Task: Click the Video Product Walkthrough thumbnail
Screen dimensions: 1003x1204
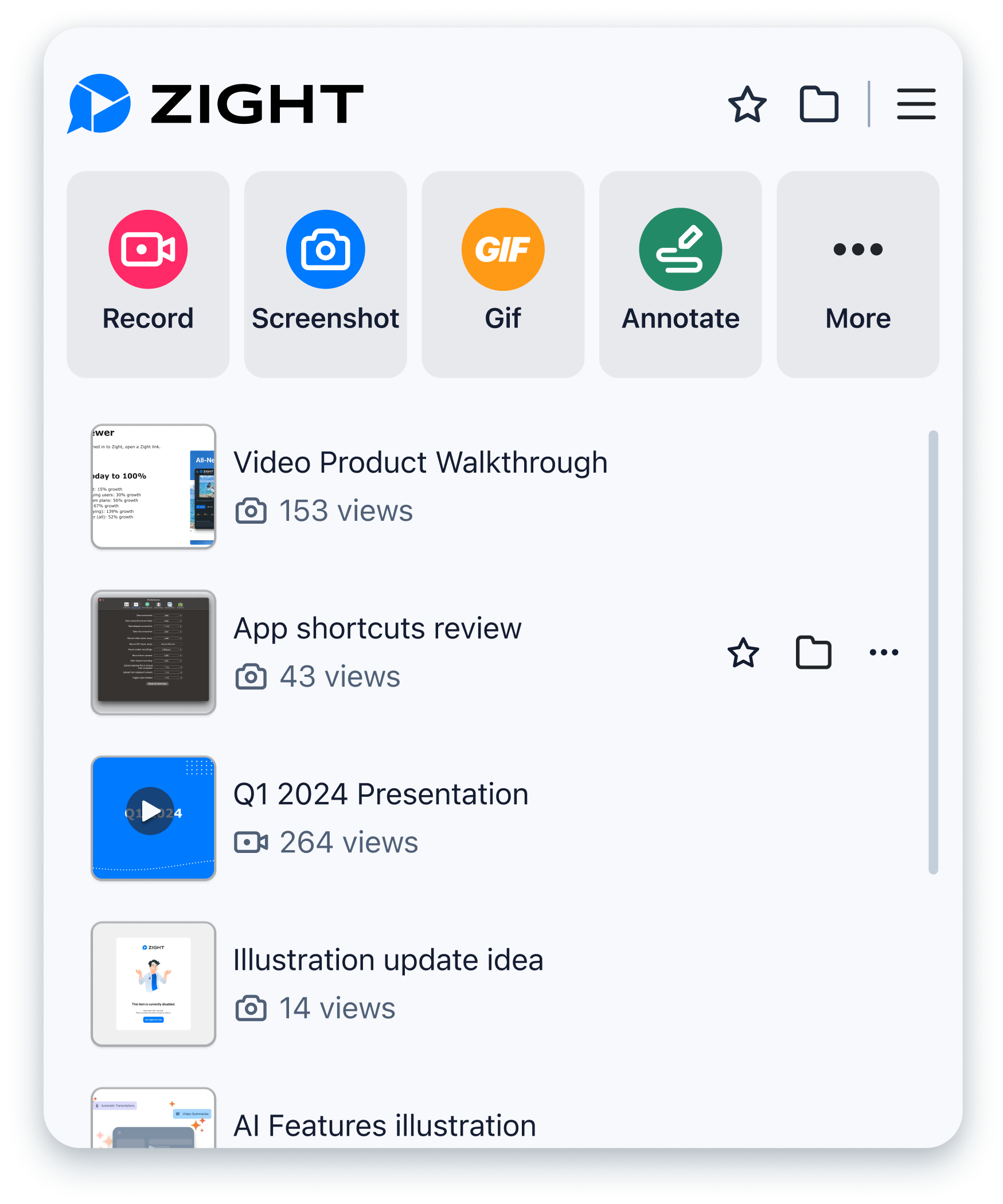Action: point(154,486)
